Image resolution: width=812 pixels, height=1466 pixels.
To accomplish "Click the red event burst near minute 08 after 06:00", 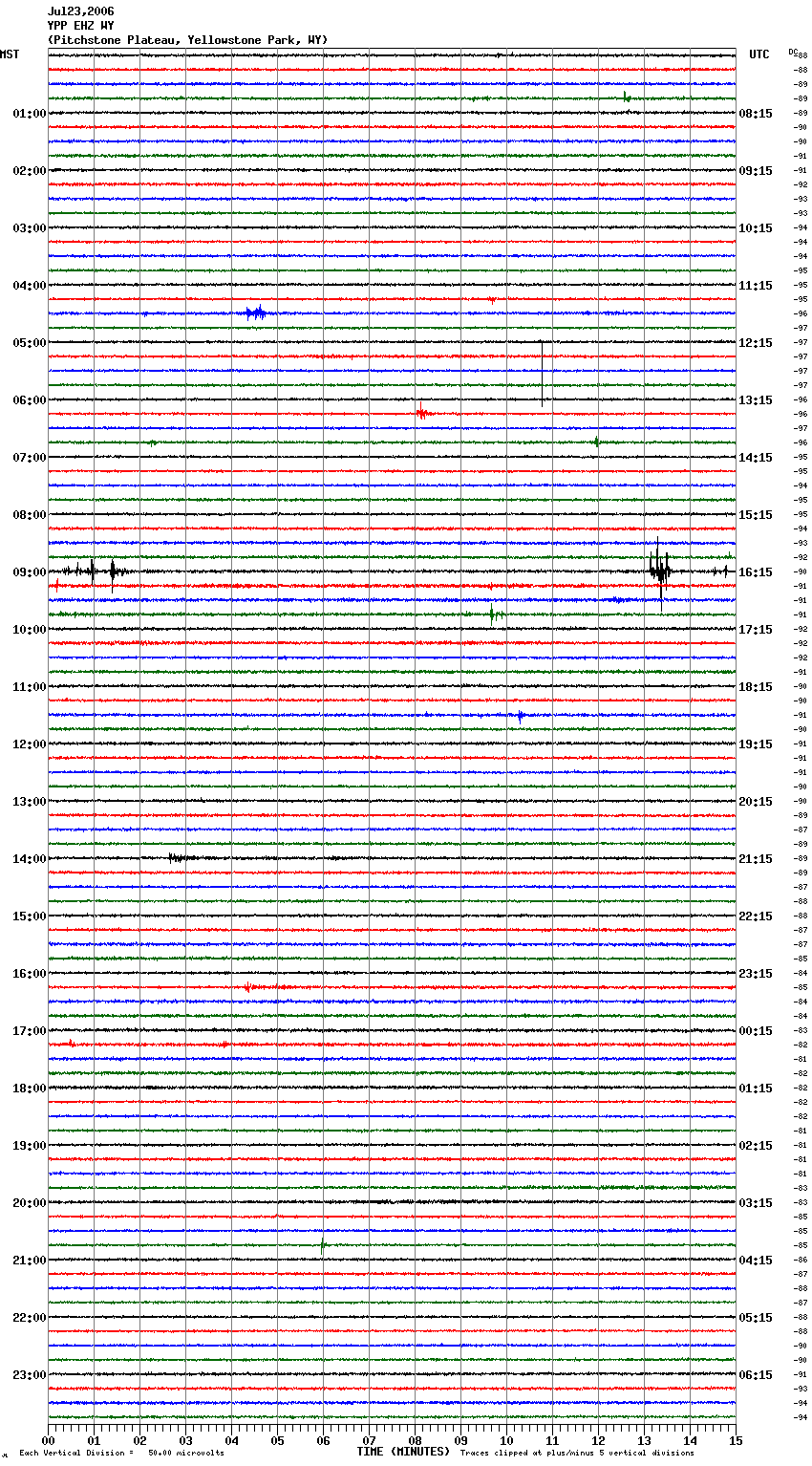I will click(x=422, y=413).
